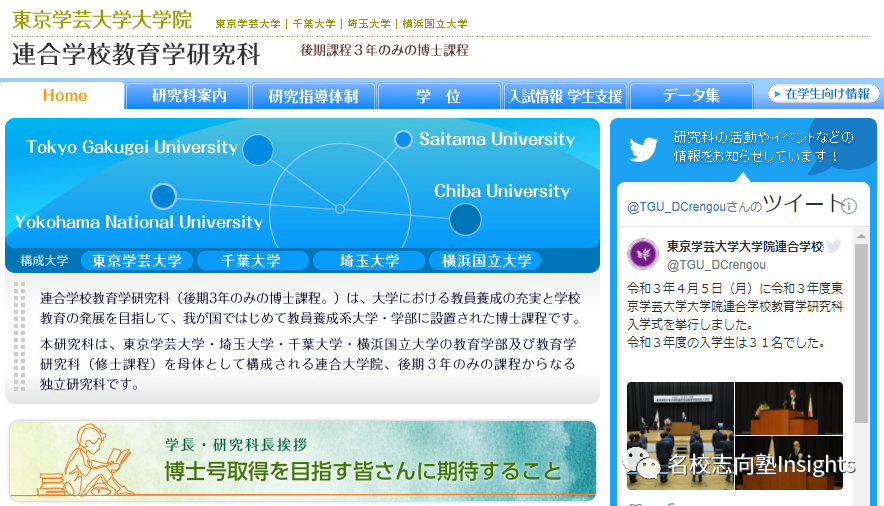Screen dimensions: 884x506
Task: Click the @TGU_DCrengou handle under account name
Action: [x=716, y=265]
